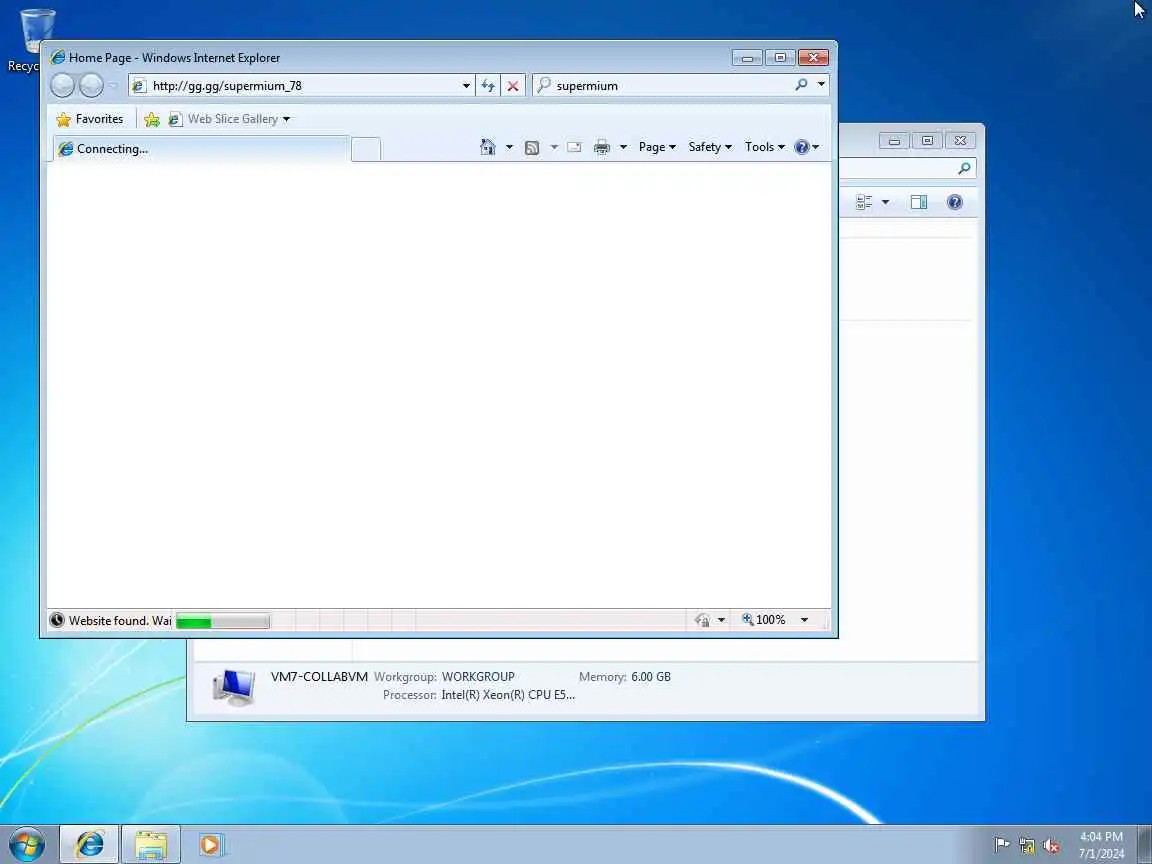Viewport: 1152px width, 864px height.
Task: Expand the security zone dropdown in status bar
Action: (x=721, y=620)
